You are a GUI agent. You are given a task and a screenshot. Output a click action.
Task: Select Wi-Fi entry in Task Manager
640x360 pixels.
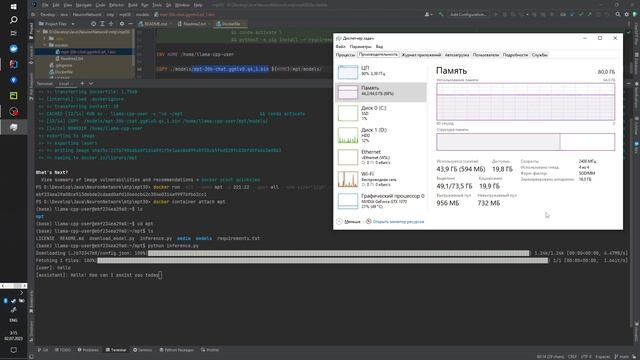[381, 179]
